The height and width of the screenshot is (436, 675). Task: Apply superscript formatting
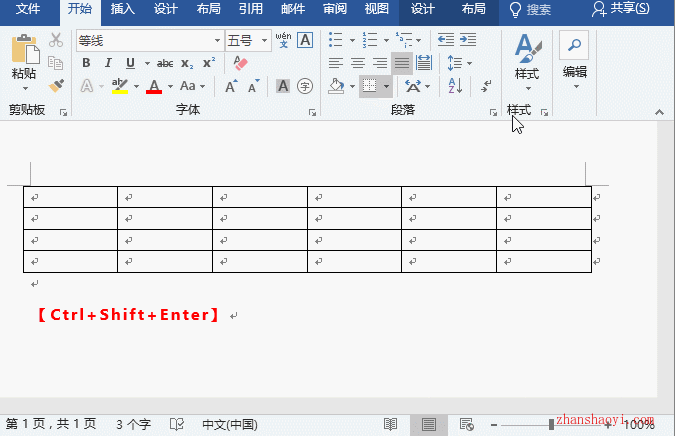click(209, 63)
